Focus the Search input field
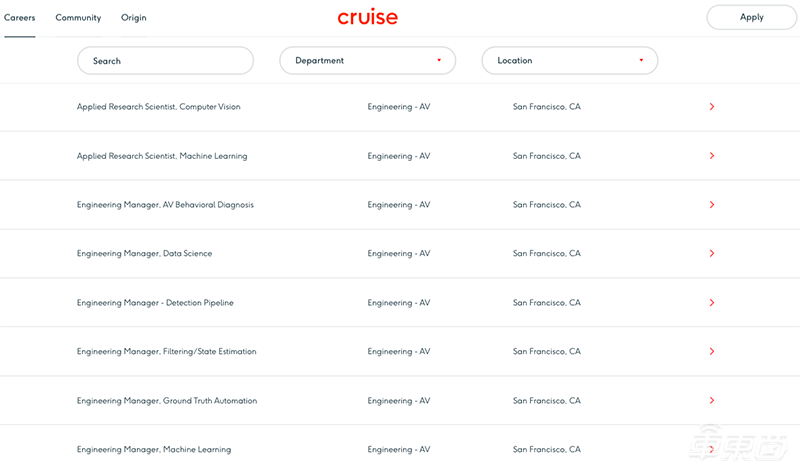The width and height of the screenshot is (800, 473). coord(165,61)
